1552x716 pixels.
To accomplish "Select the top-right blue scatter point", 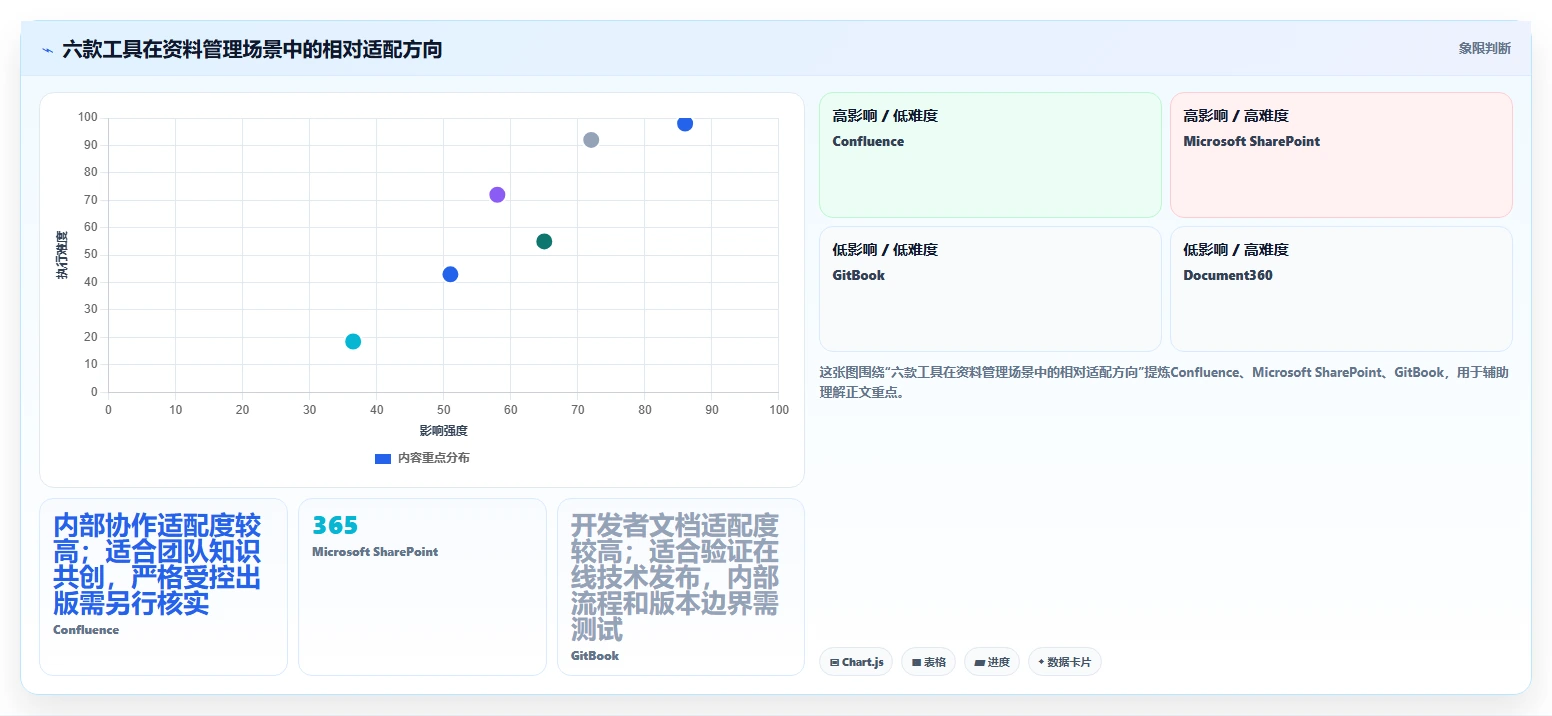I will (685, 123).
